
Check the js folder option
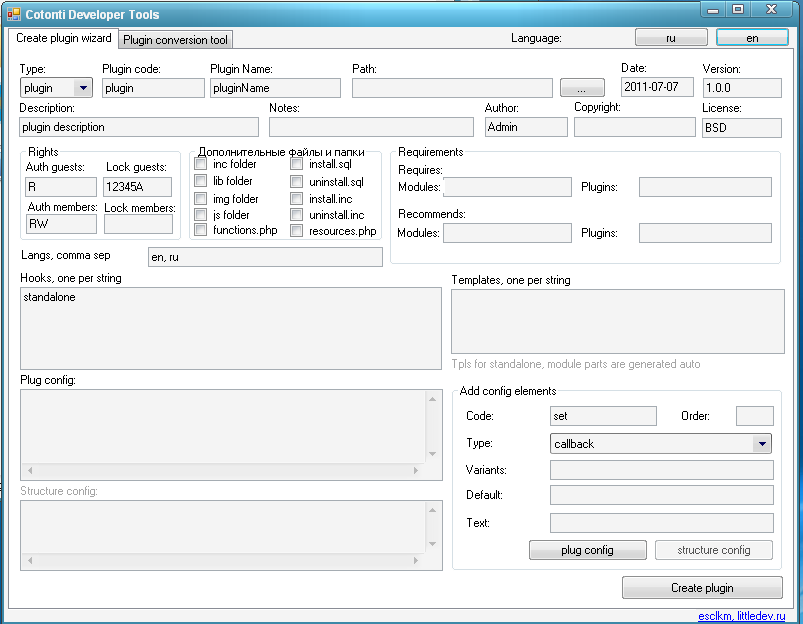(x=201, y=215)
